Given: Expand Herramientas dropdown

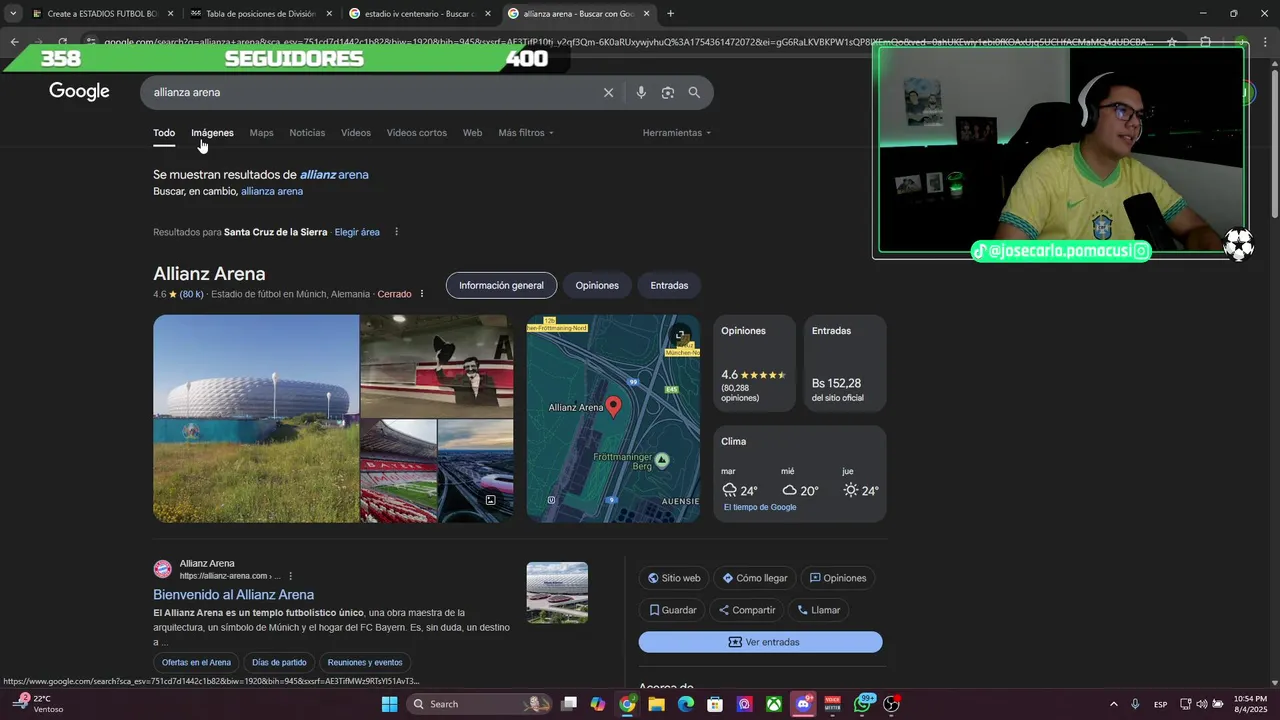Looking at the screenshot, I should [x=677, y=133].
